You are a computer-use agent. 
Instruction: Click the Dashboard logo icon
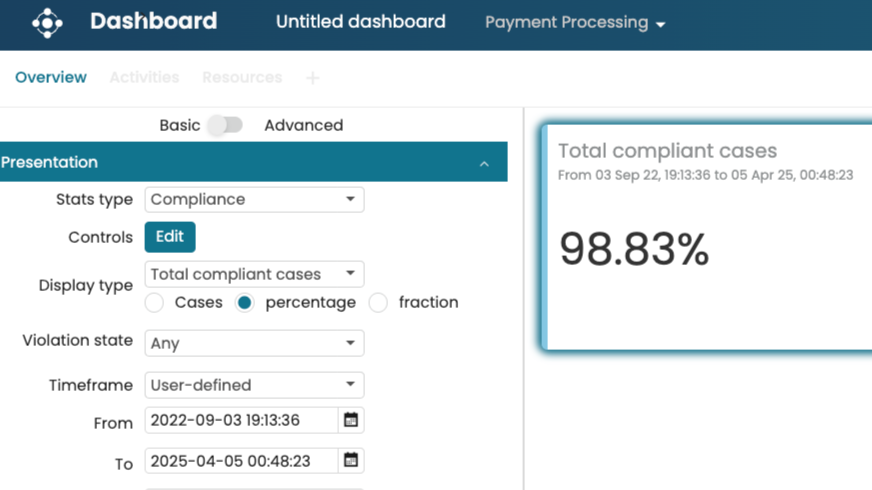point(47,23)
